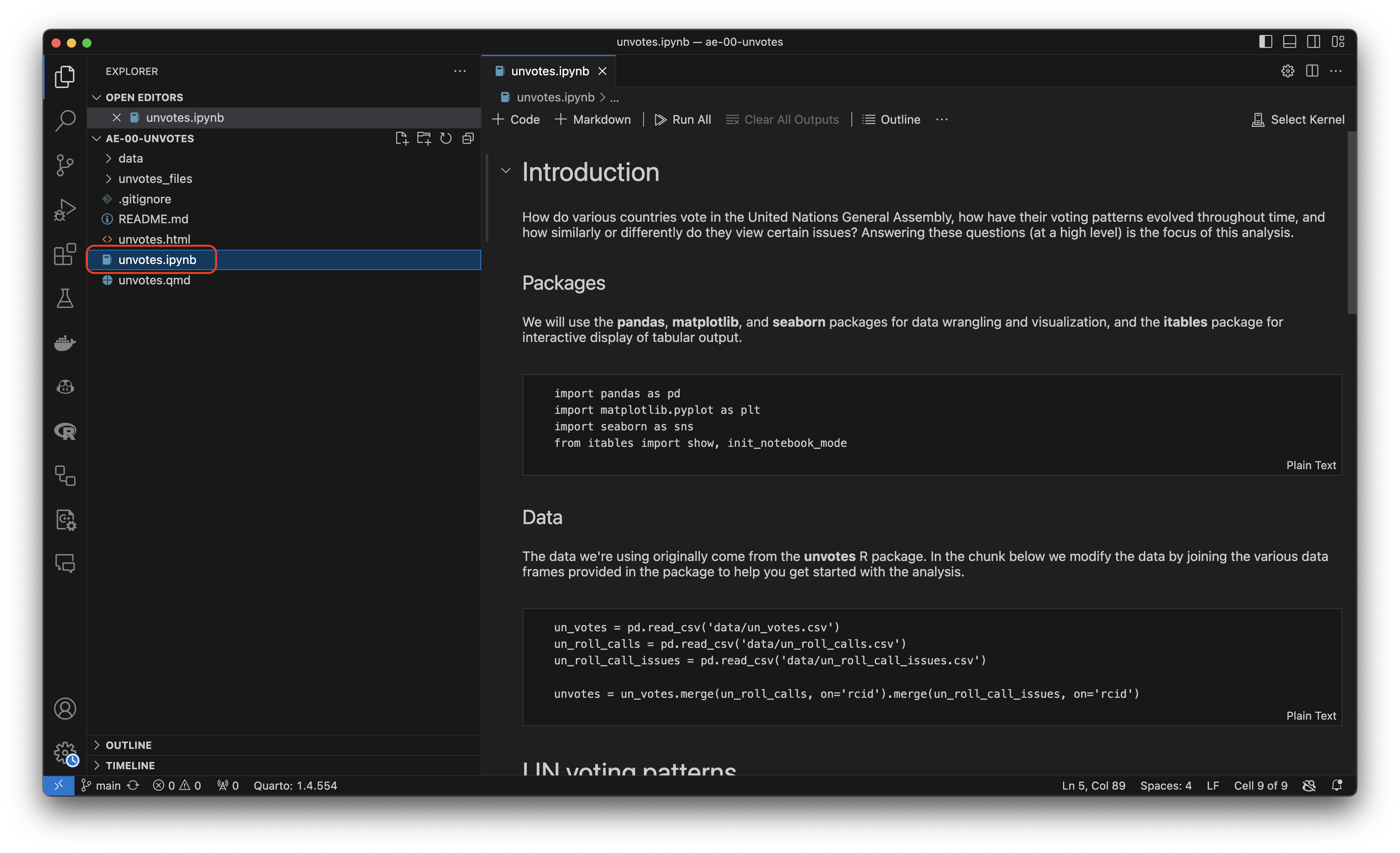The height and width of the screenshot is (853, 1400).
Task: Open the Extensions view
Action: coord(65,254)
